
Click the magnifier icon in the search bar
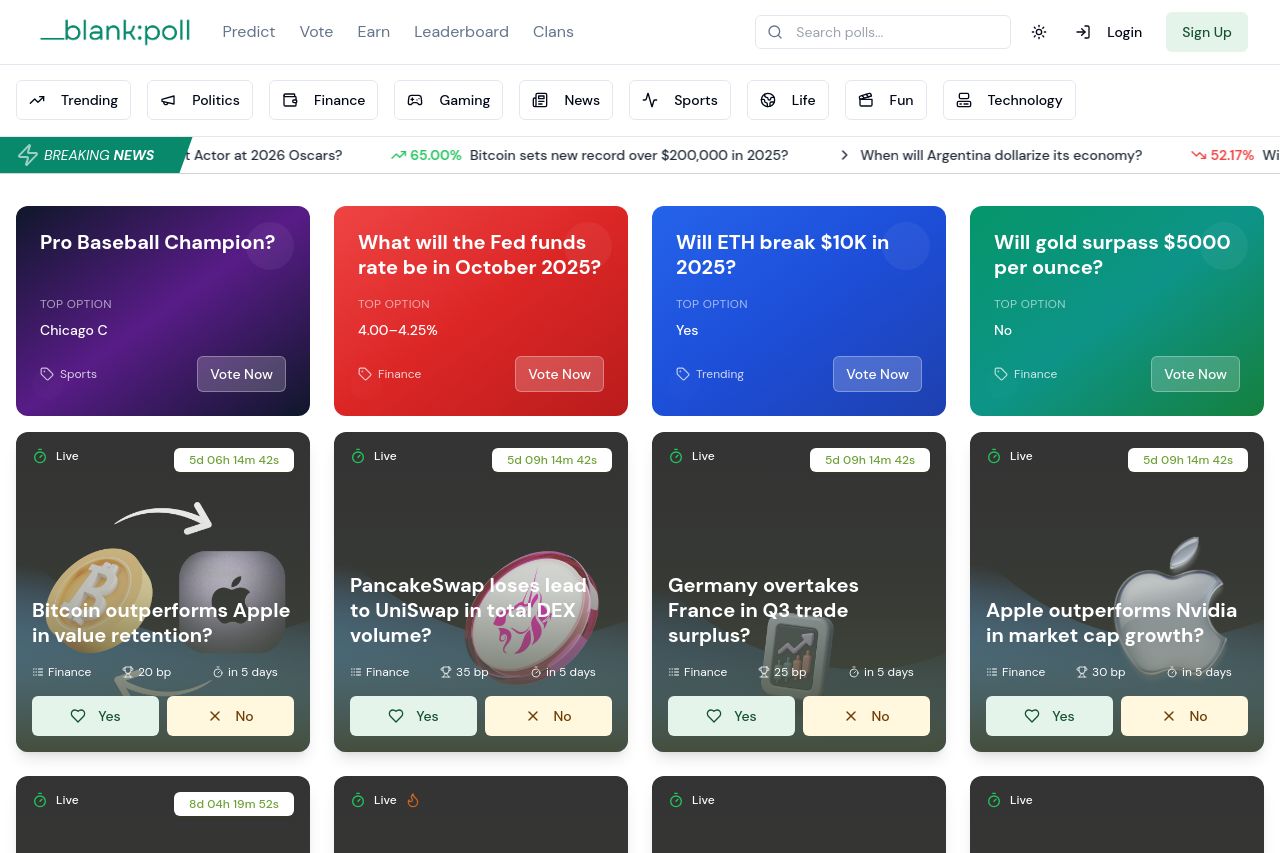pyautogui.click(x=775, y=32)
